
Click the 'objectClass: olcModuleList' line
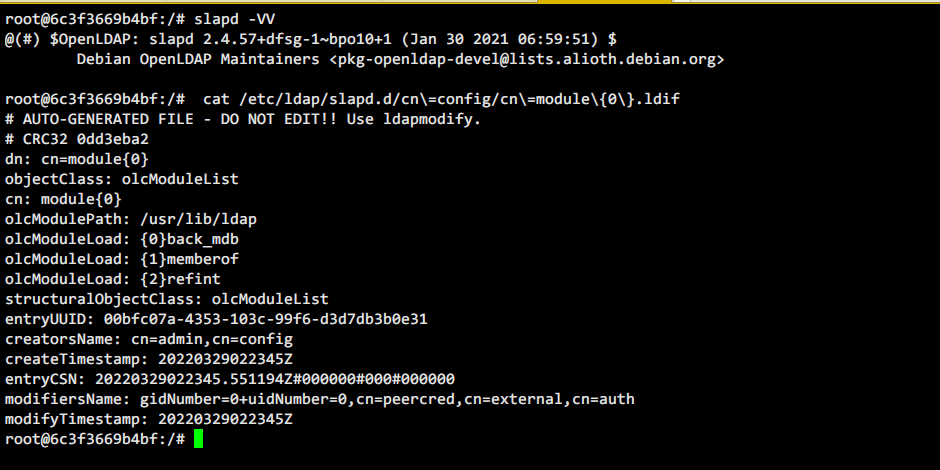[x=122, y=179]
